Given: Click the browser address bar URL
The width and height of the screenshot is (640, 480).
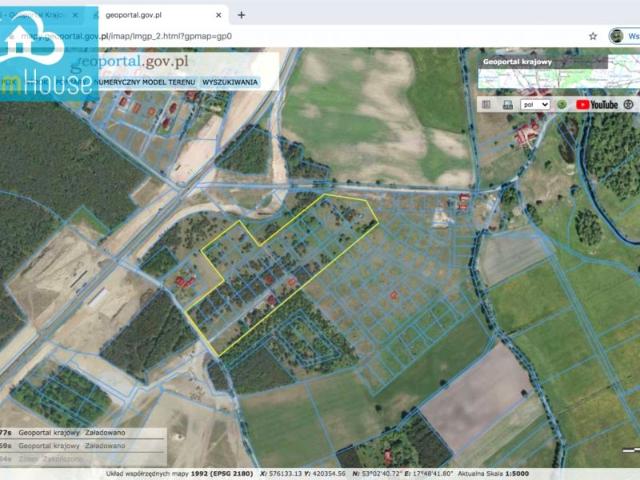Looking at the screenshot, I should (170, 35).
